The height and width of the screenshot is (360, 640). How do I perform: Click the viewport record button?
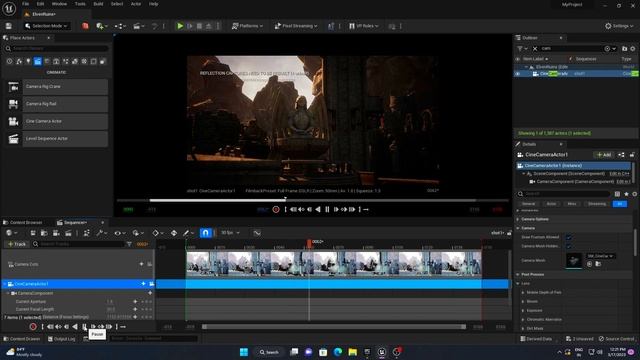tap(276, 209)
